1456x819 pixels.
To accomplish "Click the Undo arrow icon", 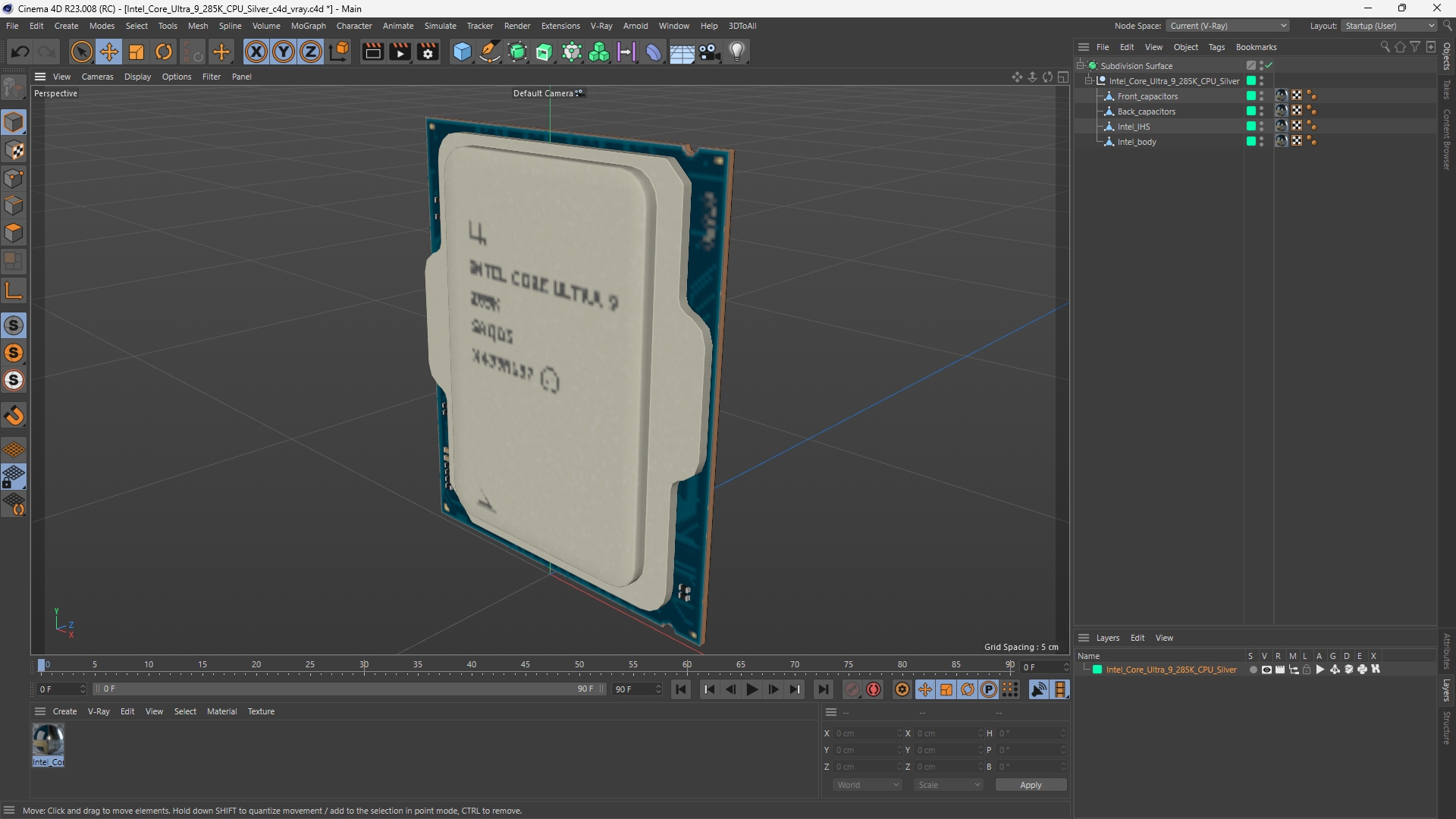I will [x=20, y=52].
